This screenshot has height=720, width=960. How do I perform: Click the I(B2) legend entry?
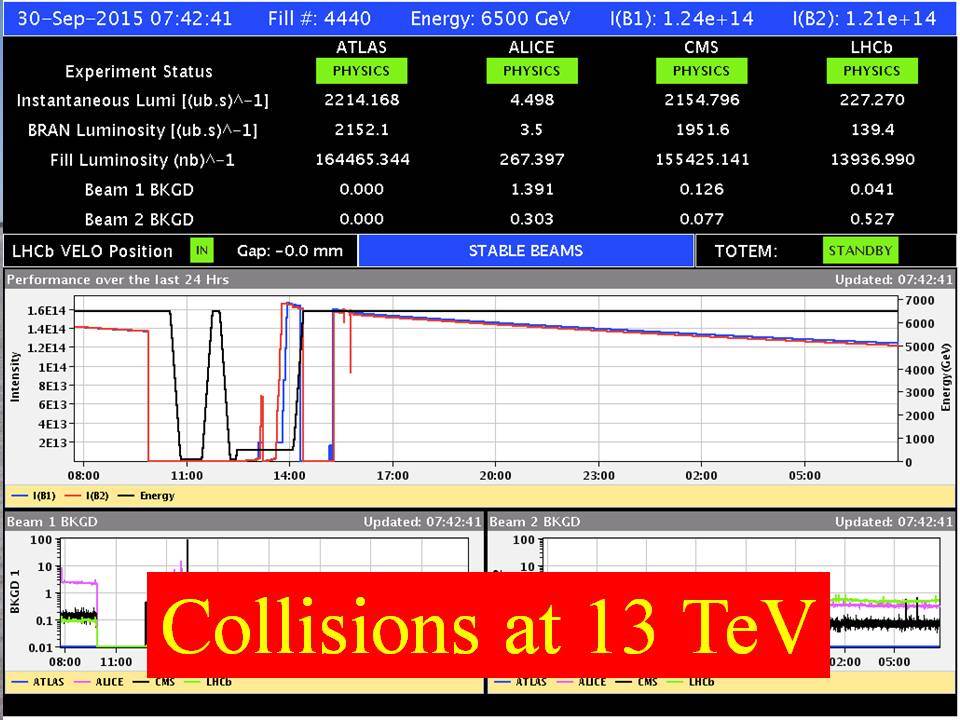pos(87,496)
